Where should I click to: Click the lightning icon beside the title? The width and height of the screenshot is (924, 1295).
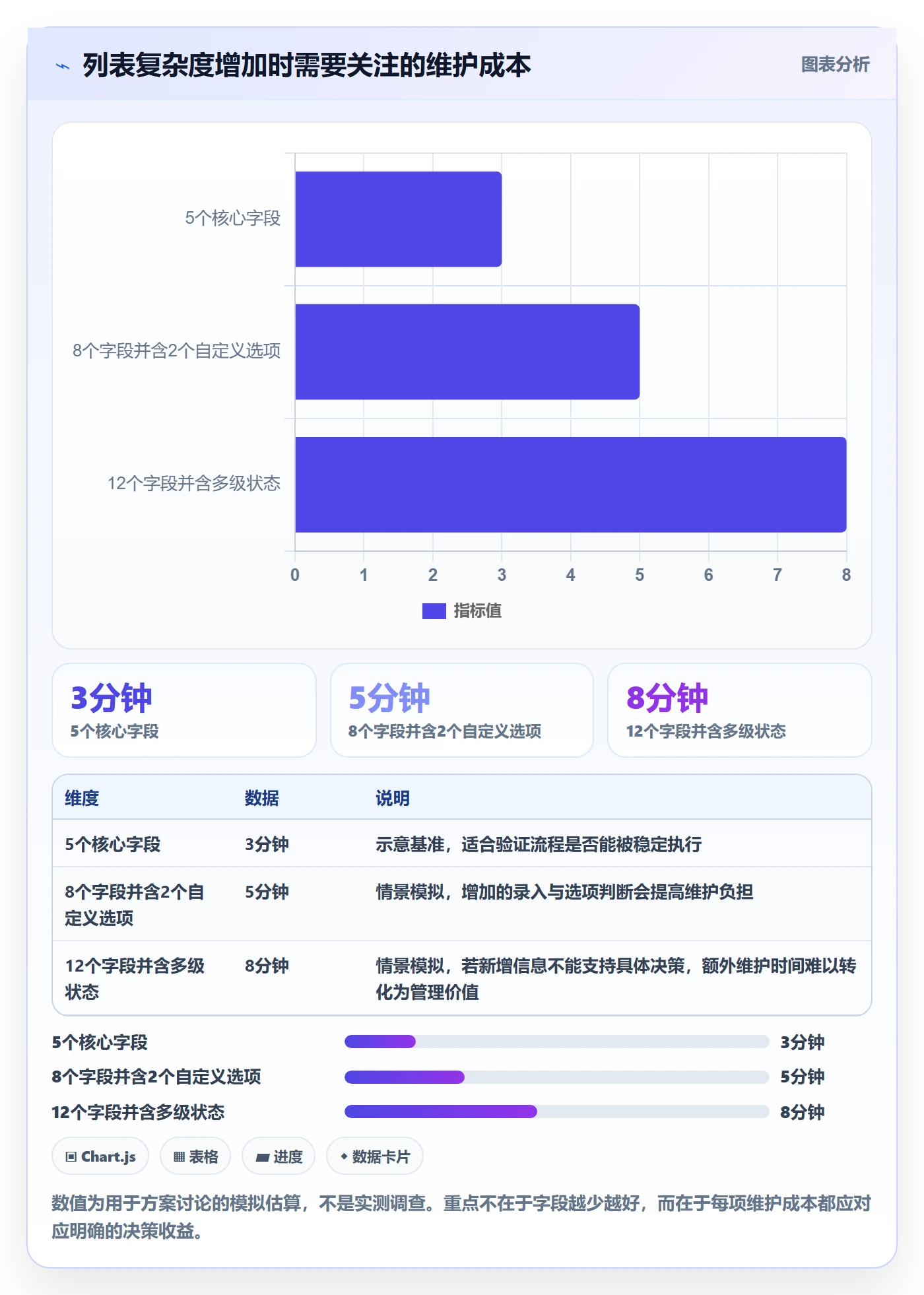pos(63,66)
